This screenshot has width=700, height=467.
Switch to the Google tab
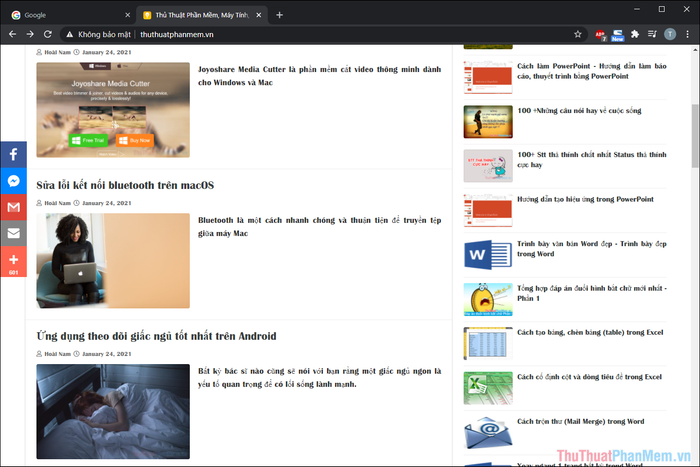[69, 15]
